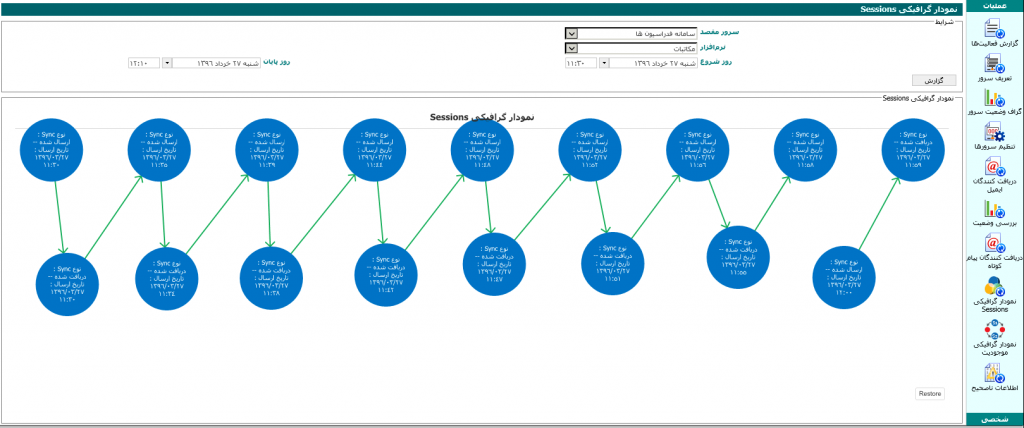
Task: Click the end time field showing 12:10
Action: (144, 63)
